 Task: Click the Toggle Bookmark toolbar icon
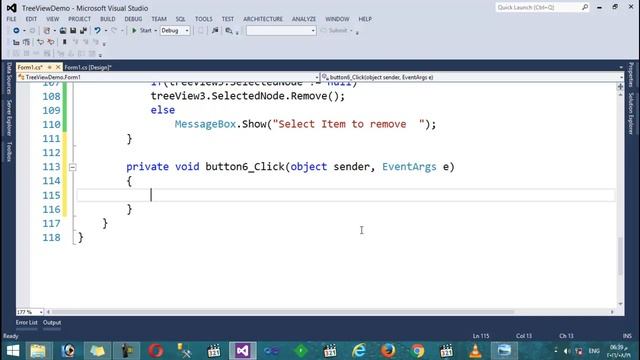click(64, 42)
